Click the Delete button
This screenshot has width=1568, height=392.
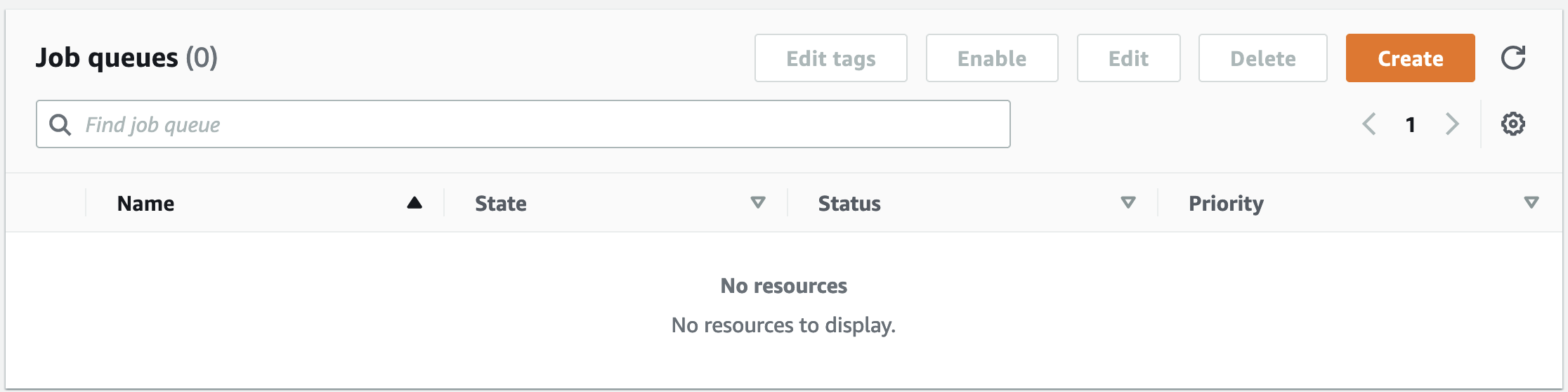[x=1262, y=58]
